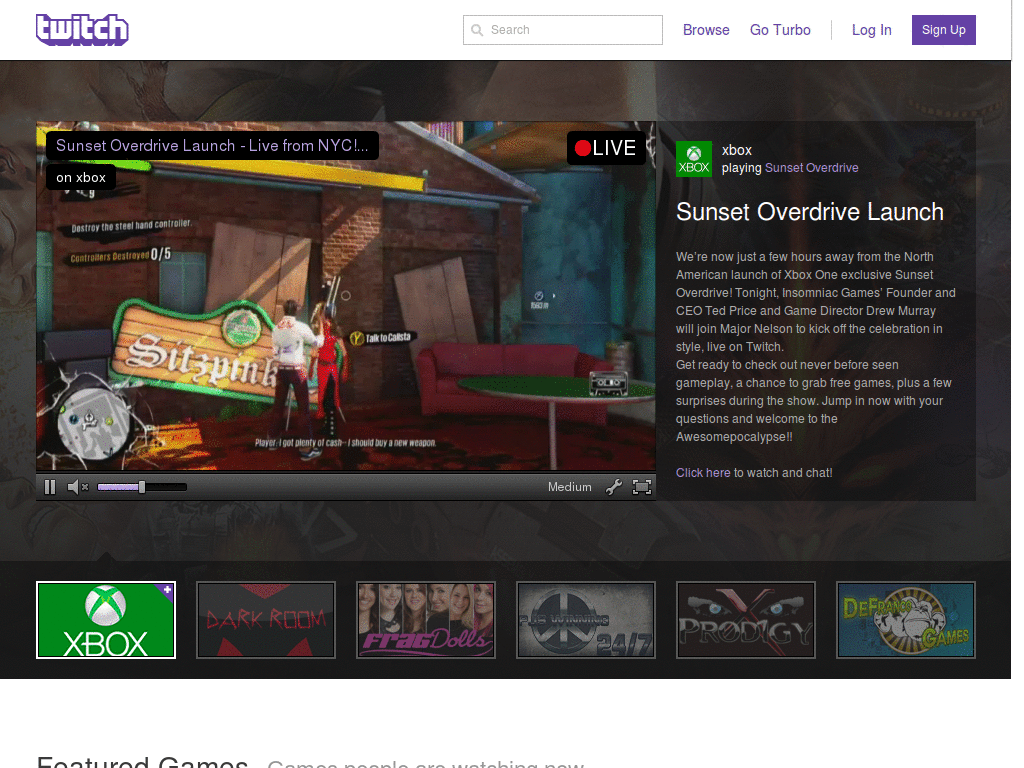
Task: Unmute the player via speaker icon
Action: point(77,487)
